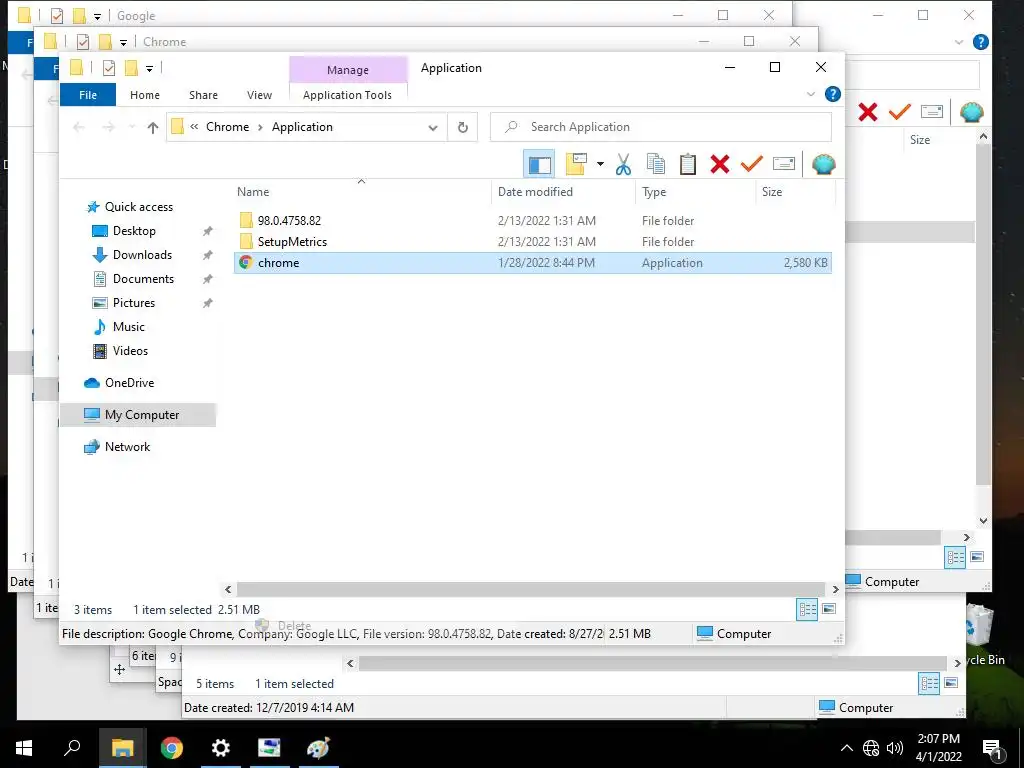
Task: Open taskbar search magnifier
Action: point(72,748)
